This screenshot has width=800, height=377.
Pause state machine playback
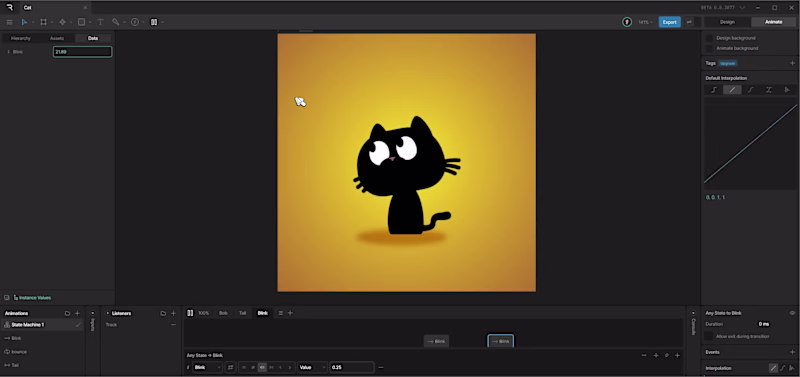tap(190, 313)
